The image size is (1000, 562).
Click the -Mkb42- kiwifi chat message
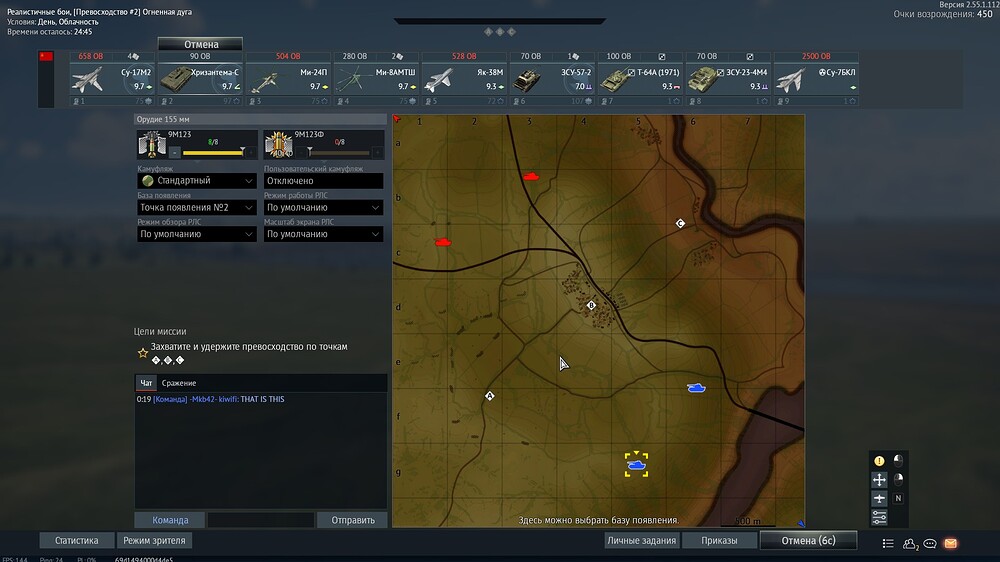[x=210, y=399]
